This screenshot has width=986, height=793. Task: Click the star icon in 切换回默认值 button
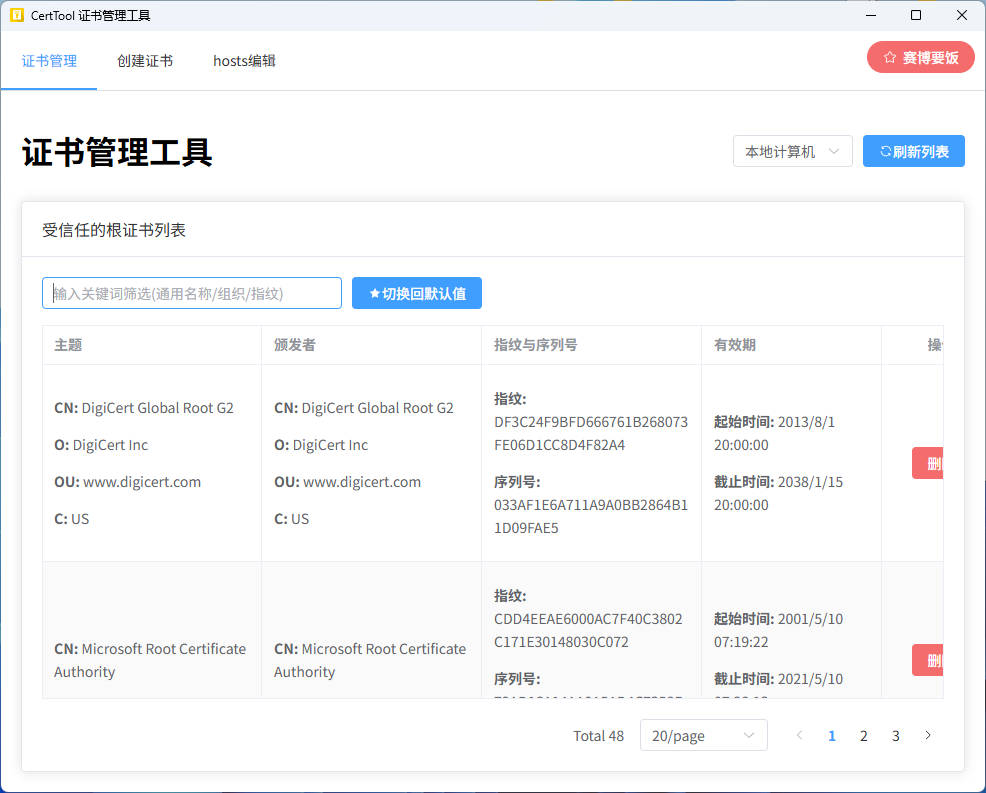pos(375,294)
